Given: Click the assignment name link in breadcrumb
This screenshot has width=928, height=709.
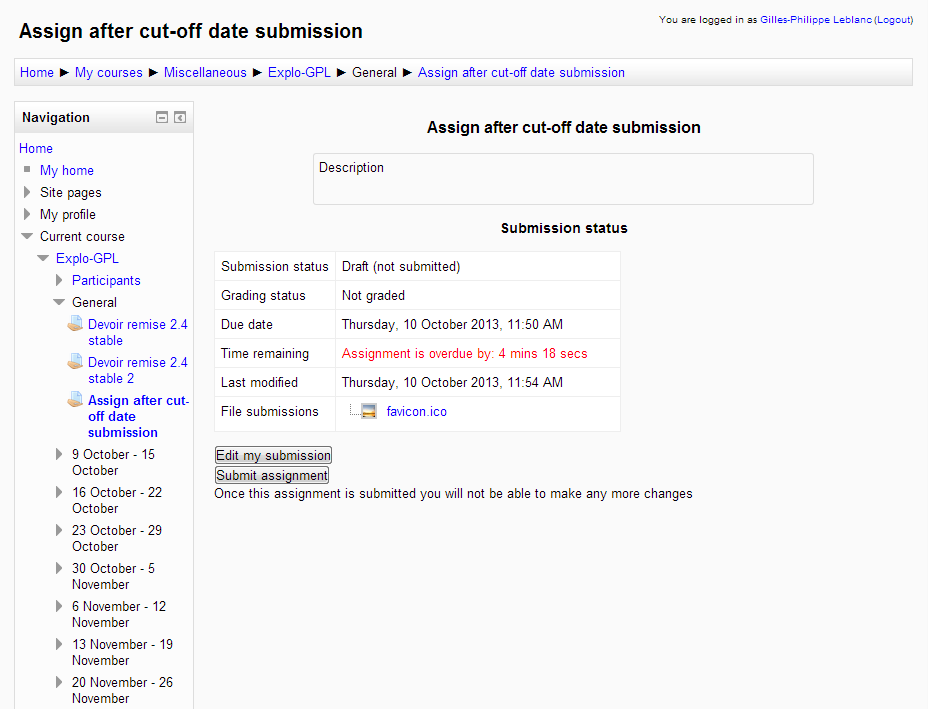Looking at the screenshot, I should (x=521, y=72).
